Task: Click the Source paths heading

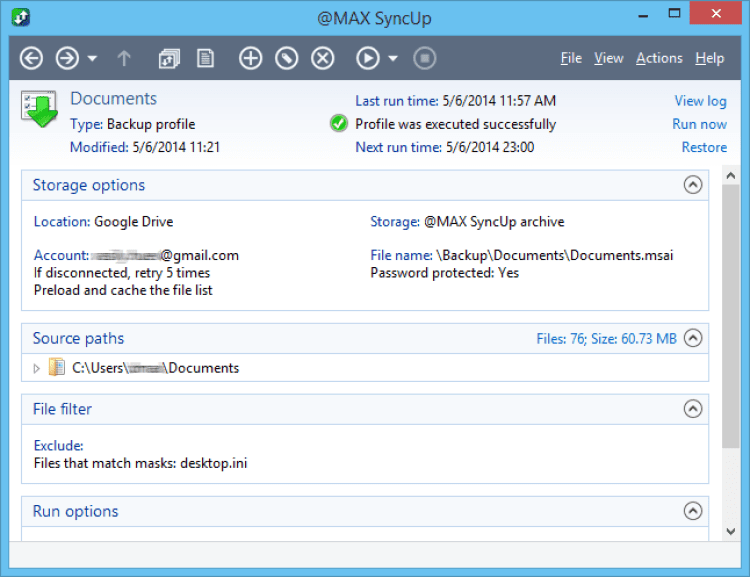Action: point(78,338)
